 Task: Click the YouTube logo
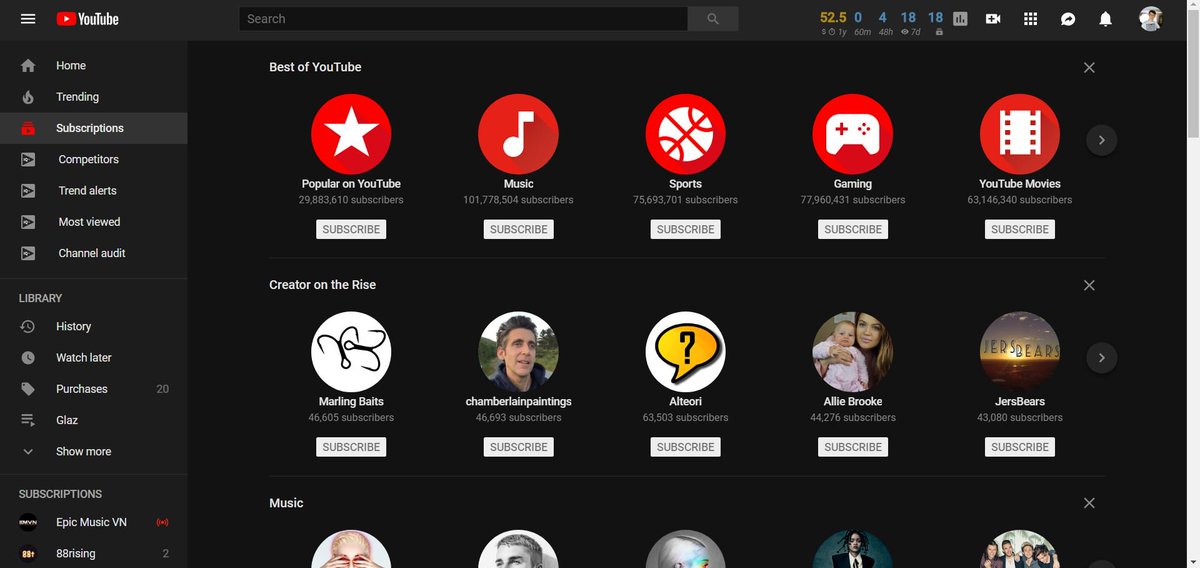pos(87,19)
